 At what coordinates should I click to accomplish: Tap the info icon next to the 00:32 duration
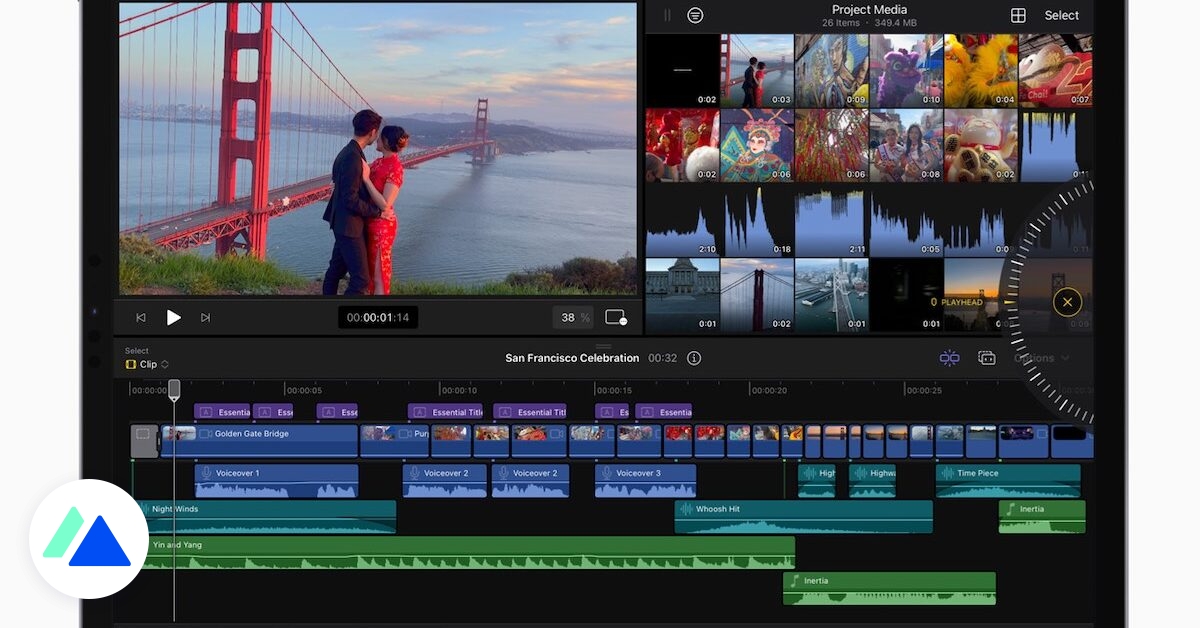(x=694, y=357)
